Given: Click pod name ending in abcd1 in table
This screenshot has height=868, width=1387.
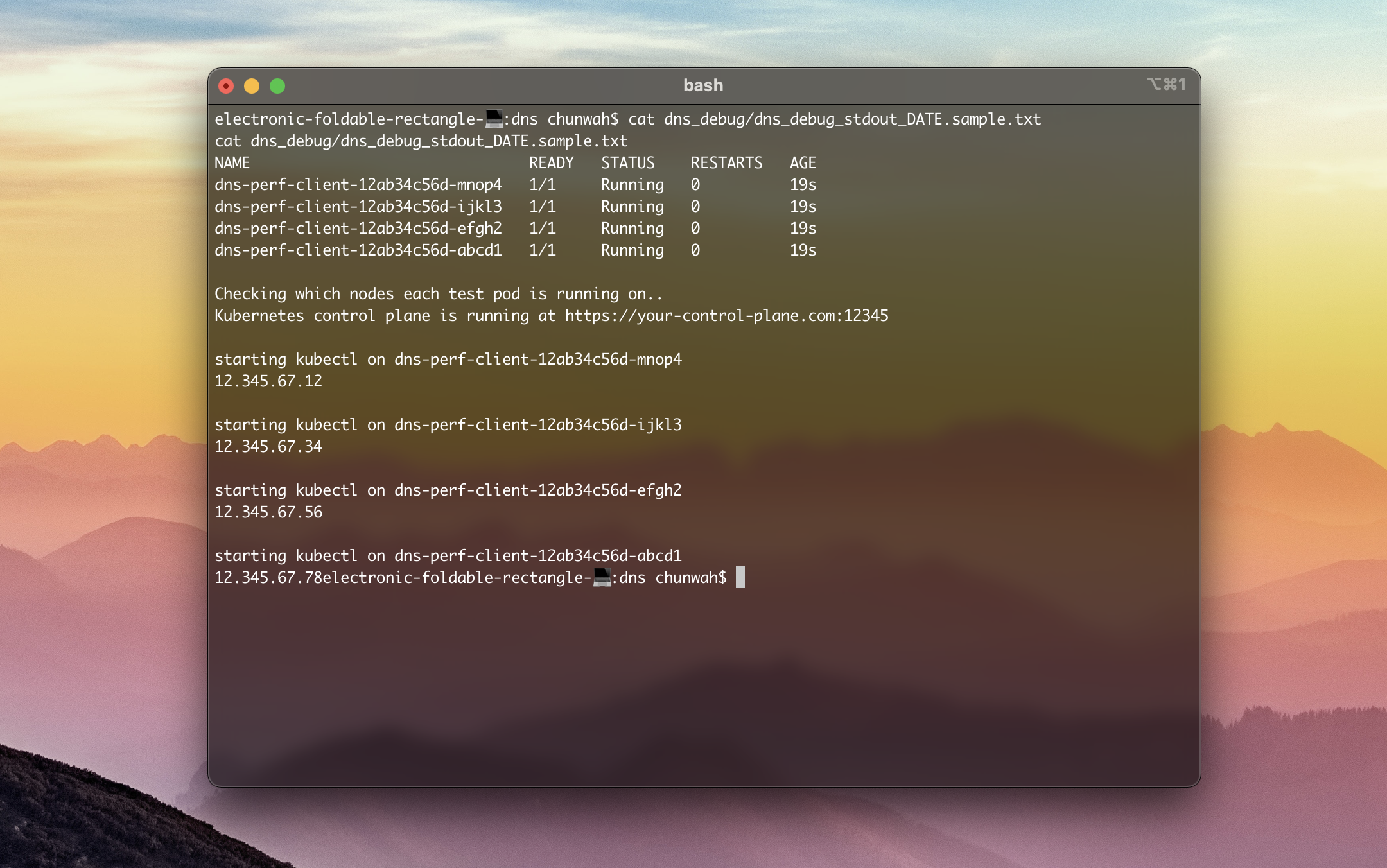Looking at the screenshot, I should pyautogui.click(x=358, y=250).
